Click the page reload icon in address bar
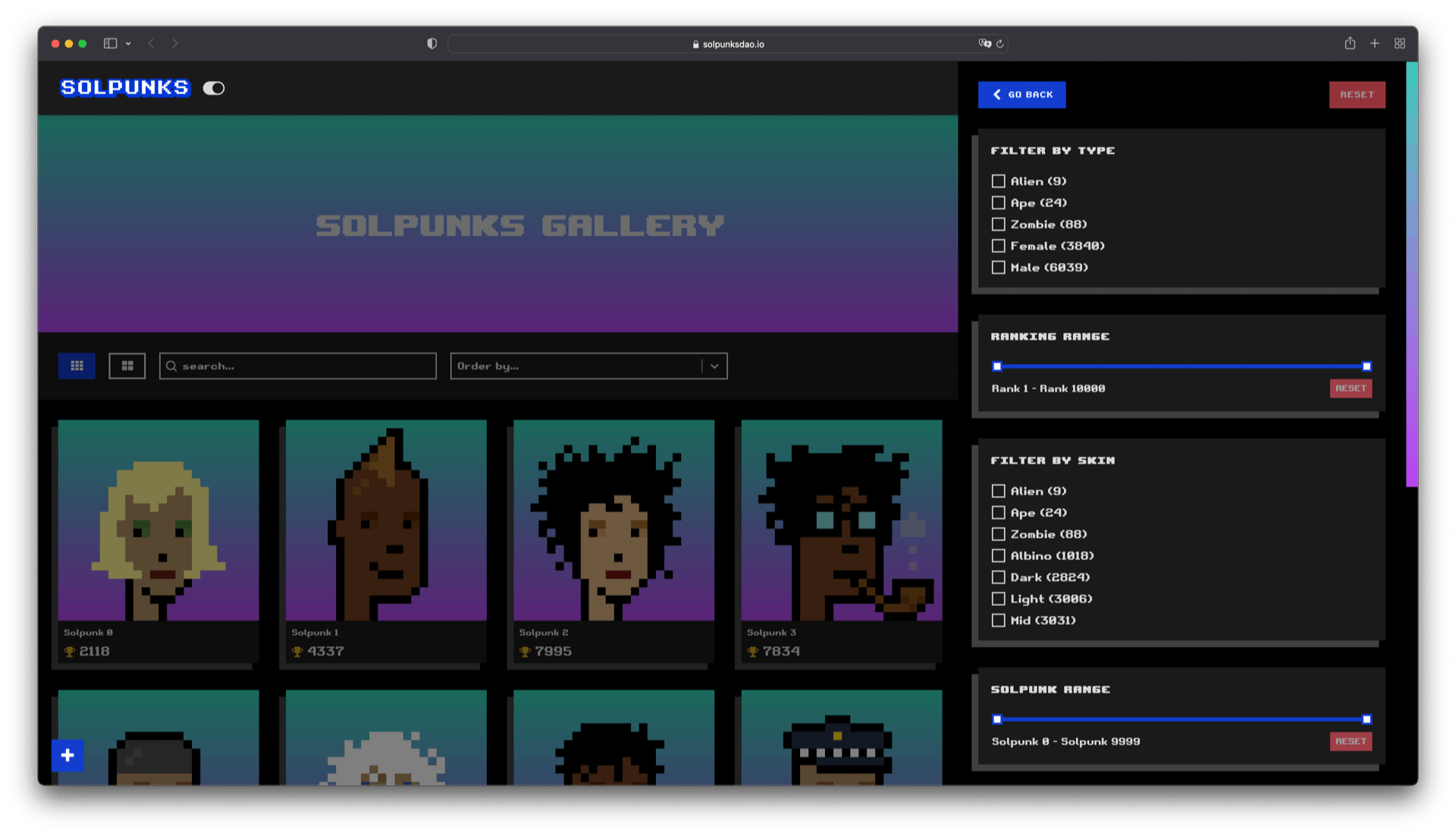Screen dimensions: 1456x835 click(x=999, y=43)
